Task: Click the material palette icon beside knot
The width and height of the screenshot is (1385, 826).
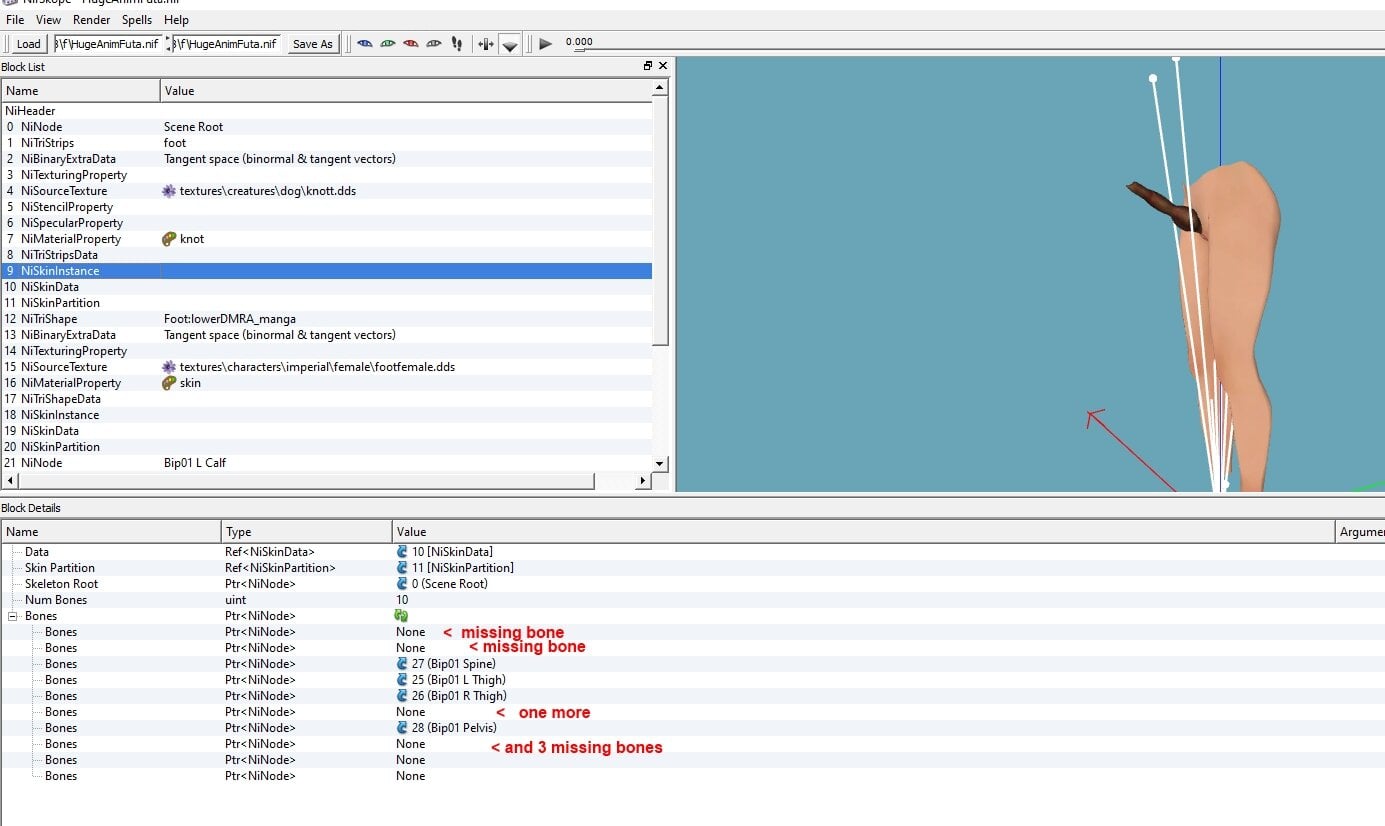Action: pyautogui.click(x=169, y=239)
